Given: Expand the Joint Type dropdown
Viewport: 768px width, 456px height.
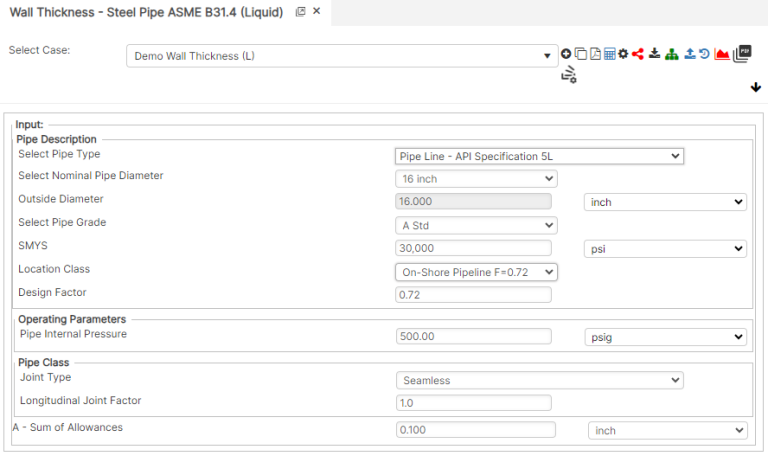Looking at the screenshot, I should (x=539, y=380).
